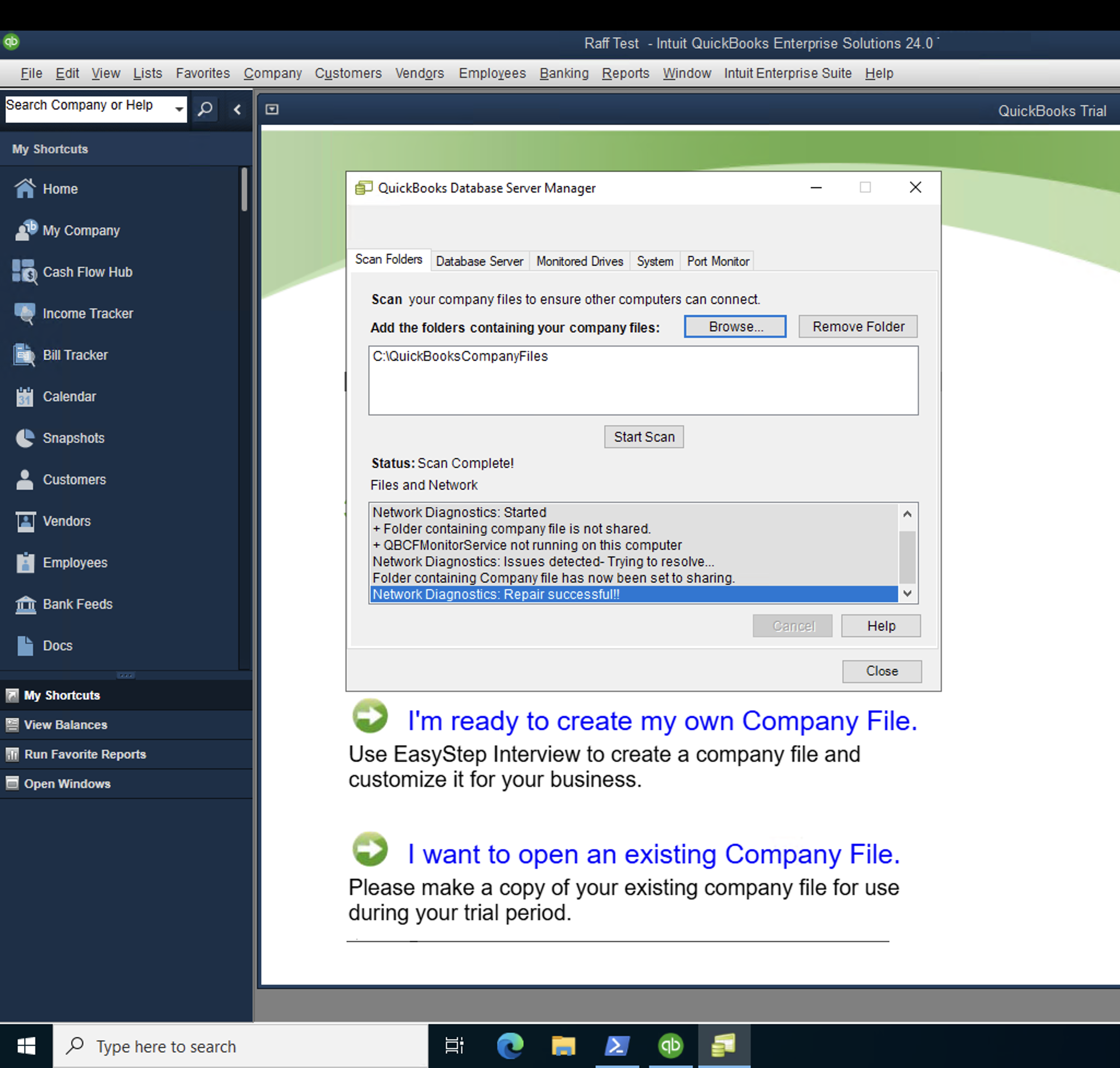Click the Bank Feeds icon

pyautogui.click(x=25, y=604)
